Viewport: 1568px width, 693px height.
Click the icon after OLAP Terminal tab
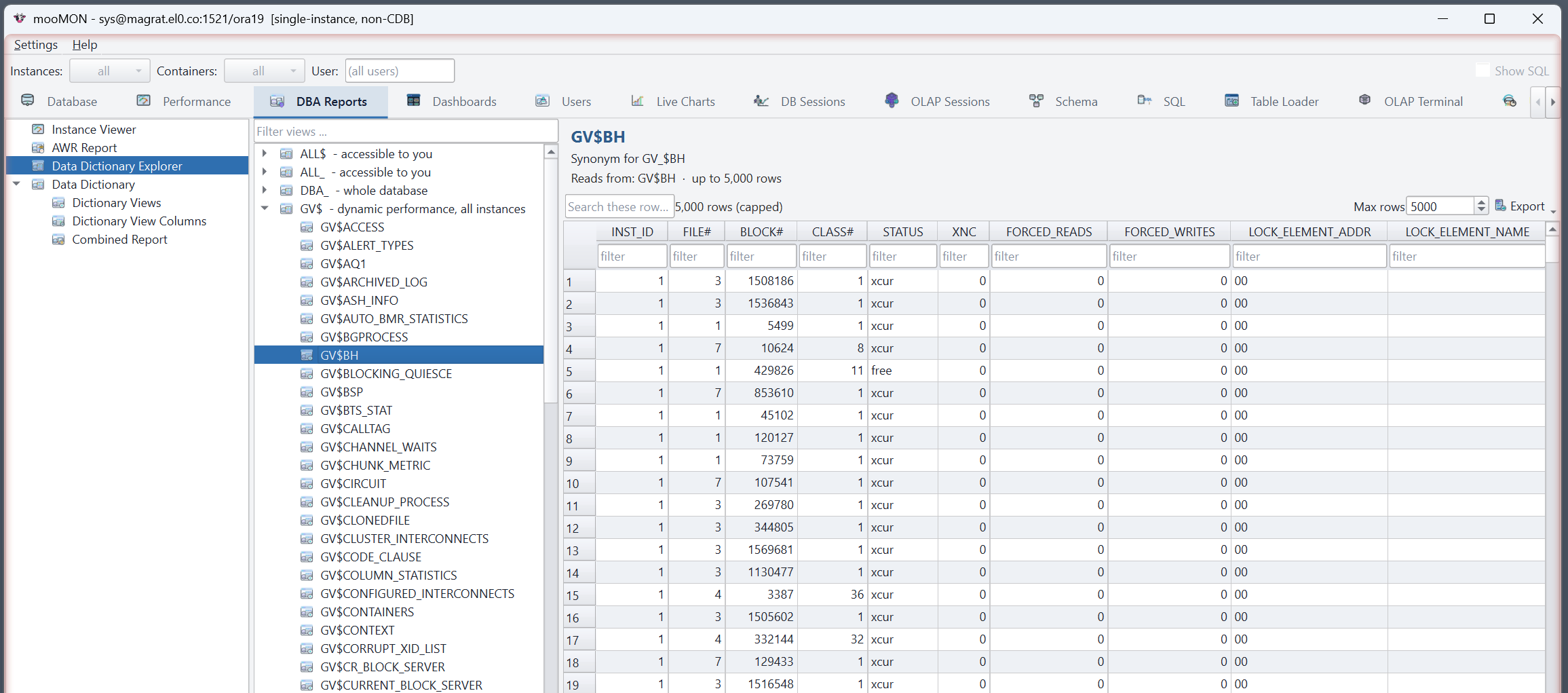[1510, 101]
